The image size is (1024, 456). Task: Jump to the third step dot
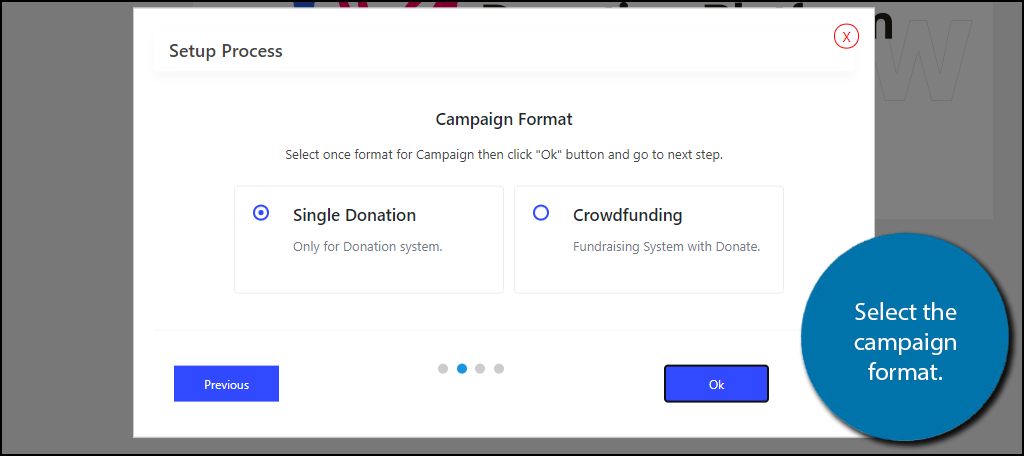click(480, 368)
